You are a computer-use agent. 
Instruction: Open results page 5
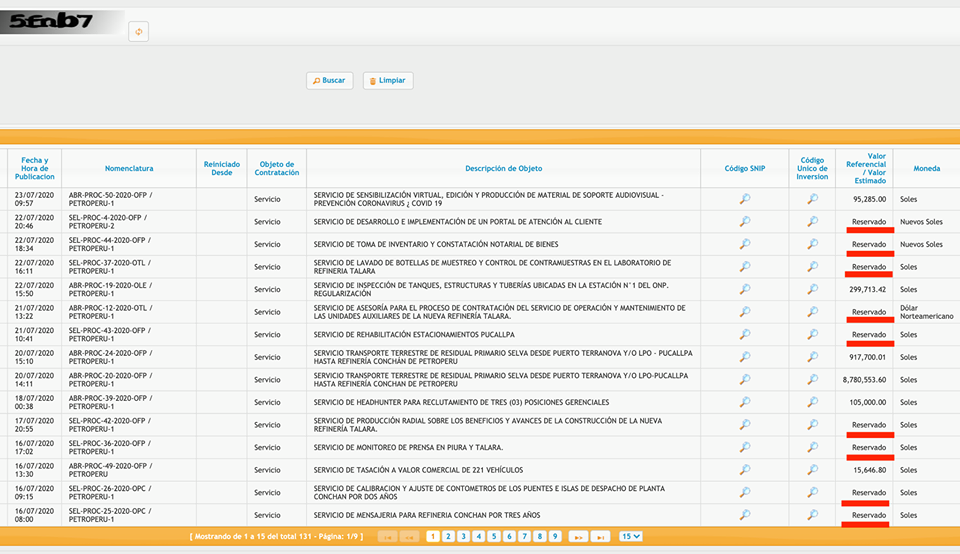point(494,536)
